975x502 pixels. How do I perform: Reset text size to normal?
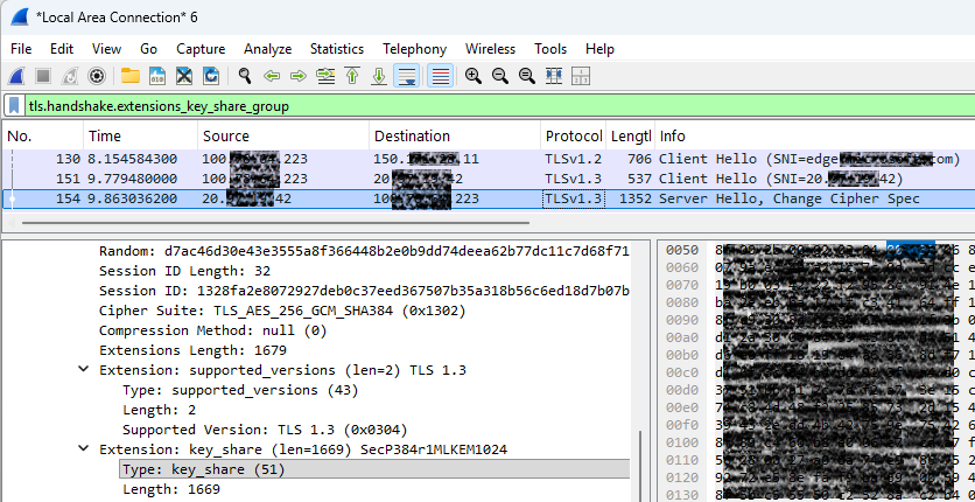tap(527, 76)
